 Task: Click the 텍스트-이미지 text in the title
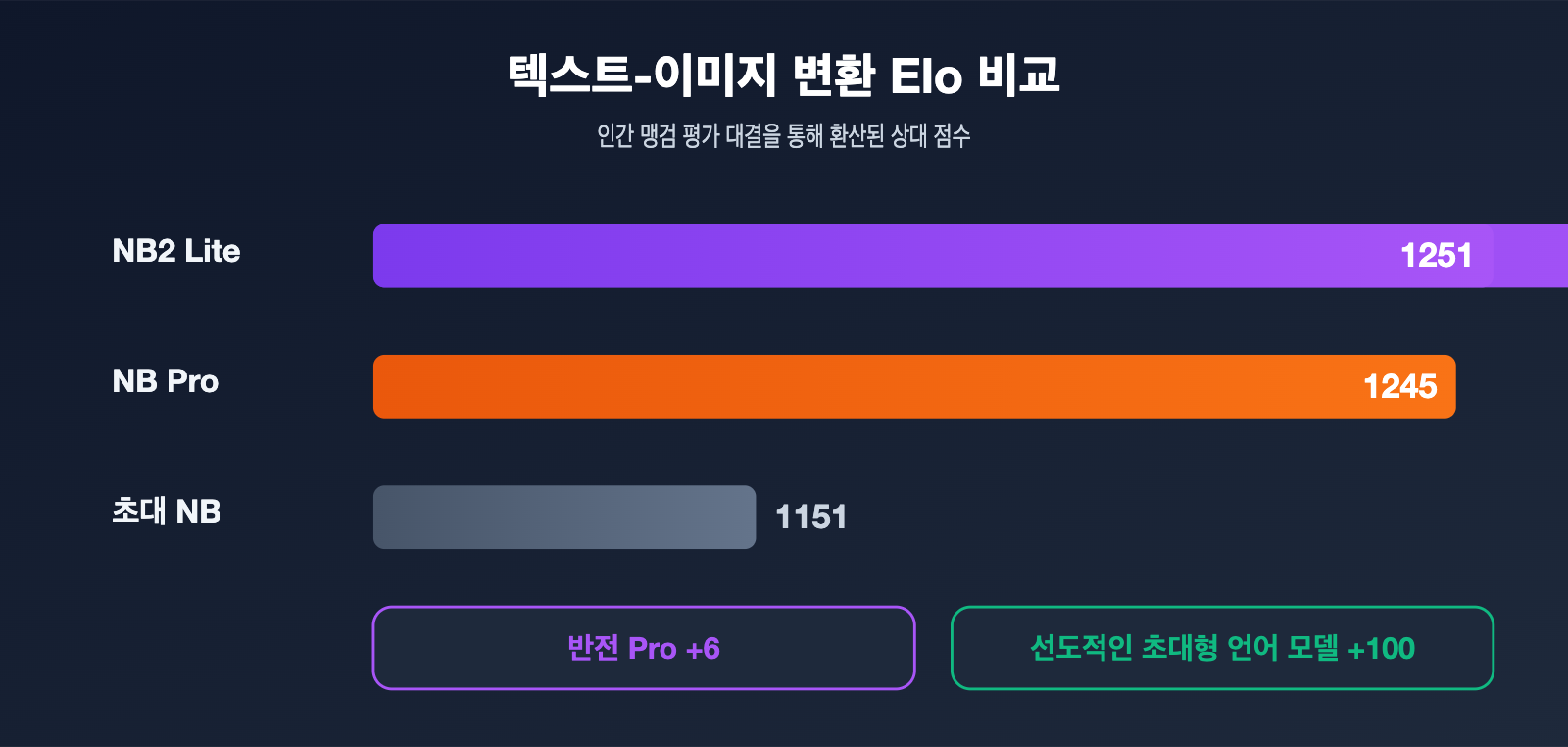coord(642,75)
